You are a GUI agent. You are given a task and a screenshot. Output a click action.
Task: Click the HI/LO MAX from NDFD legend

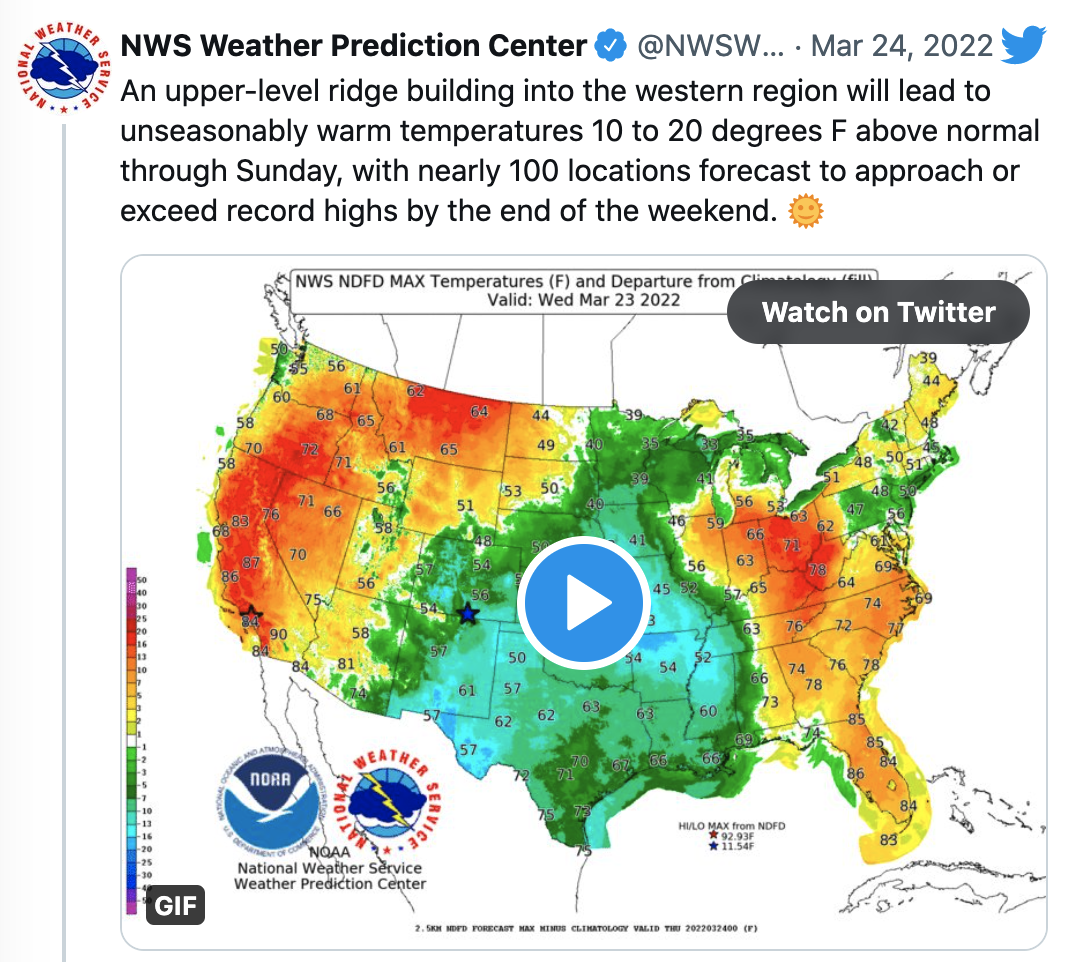pyautogui.click(x=732, y=836)
